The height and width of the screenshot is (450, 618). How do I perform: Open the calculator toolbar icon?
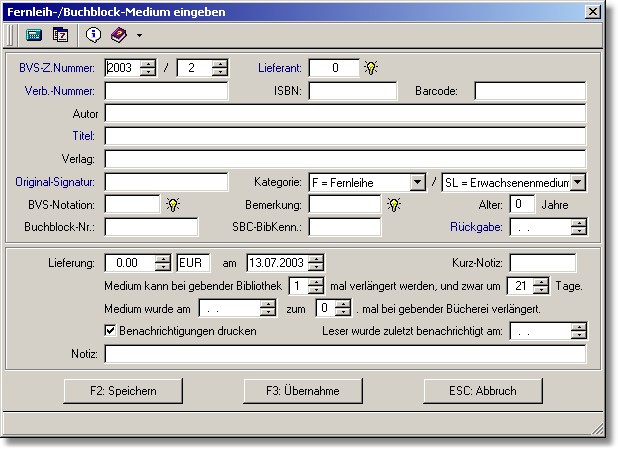click(34, 34)
